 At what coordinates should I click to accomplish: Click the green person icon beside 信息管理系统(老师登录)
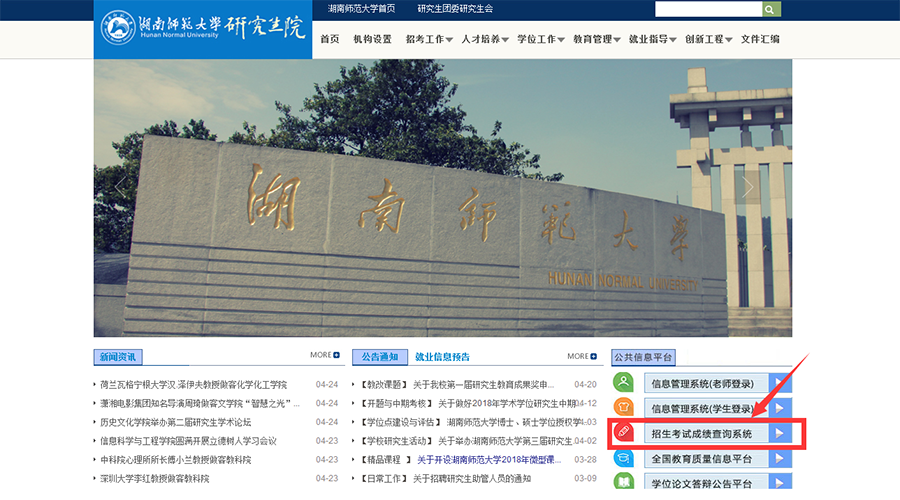click(623, 382)
